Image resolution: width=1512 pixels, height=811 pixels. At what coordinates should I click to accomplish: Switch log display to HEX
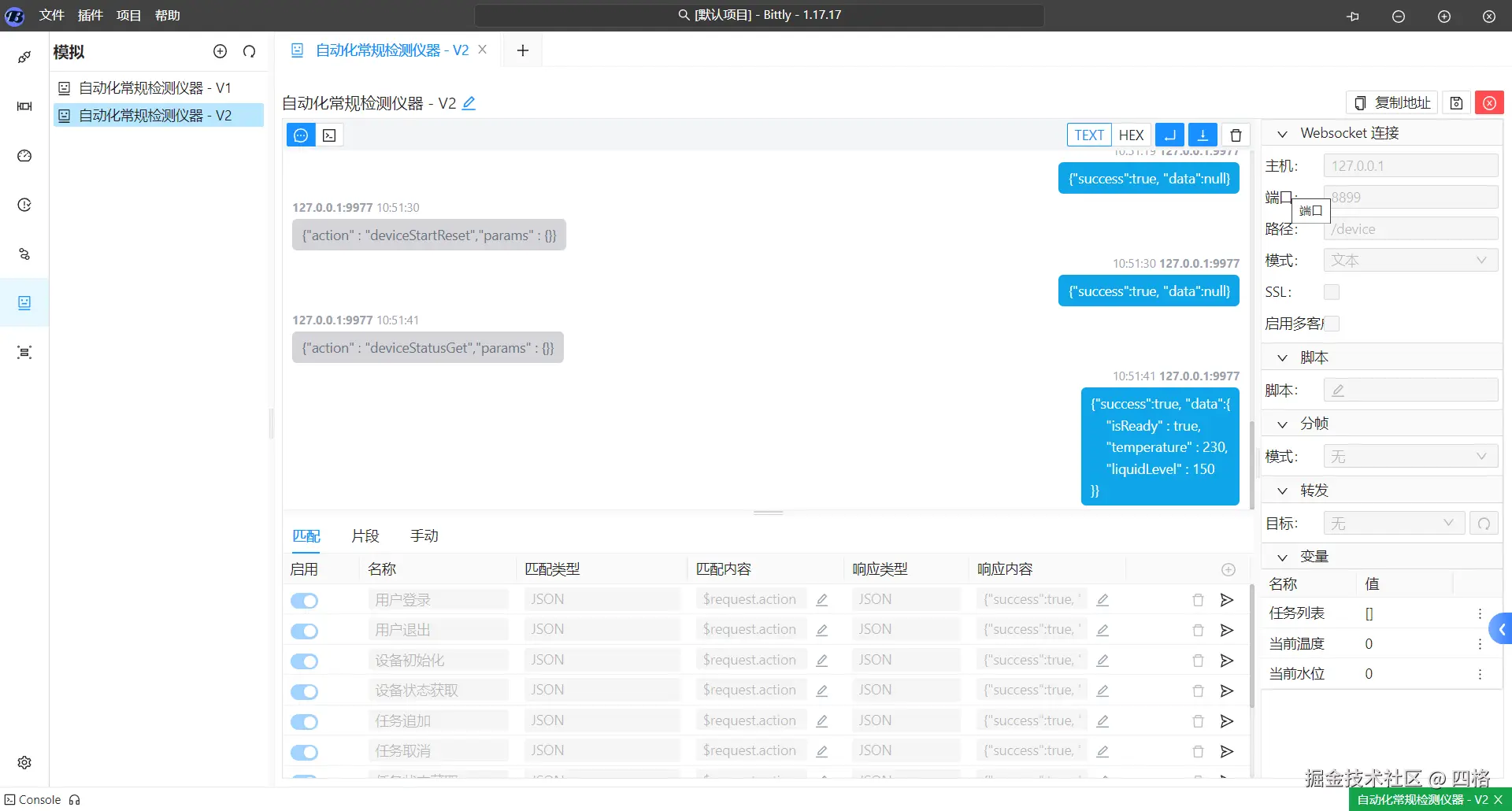pos(1131,135)
